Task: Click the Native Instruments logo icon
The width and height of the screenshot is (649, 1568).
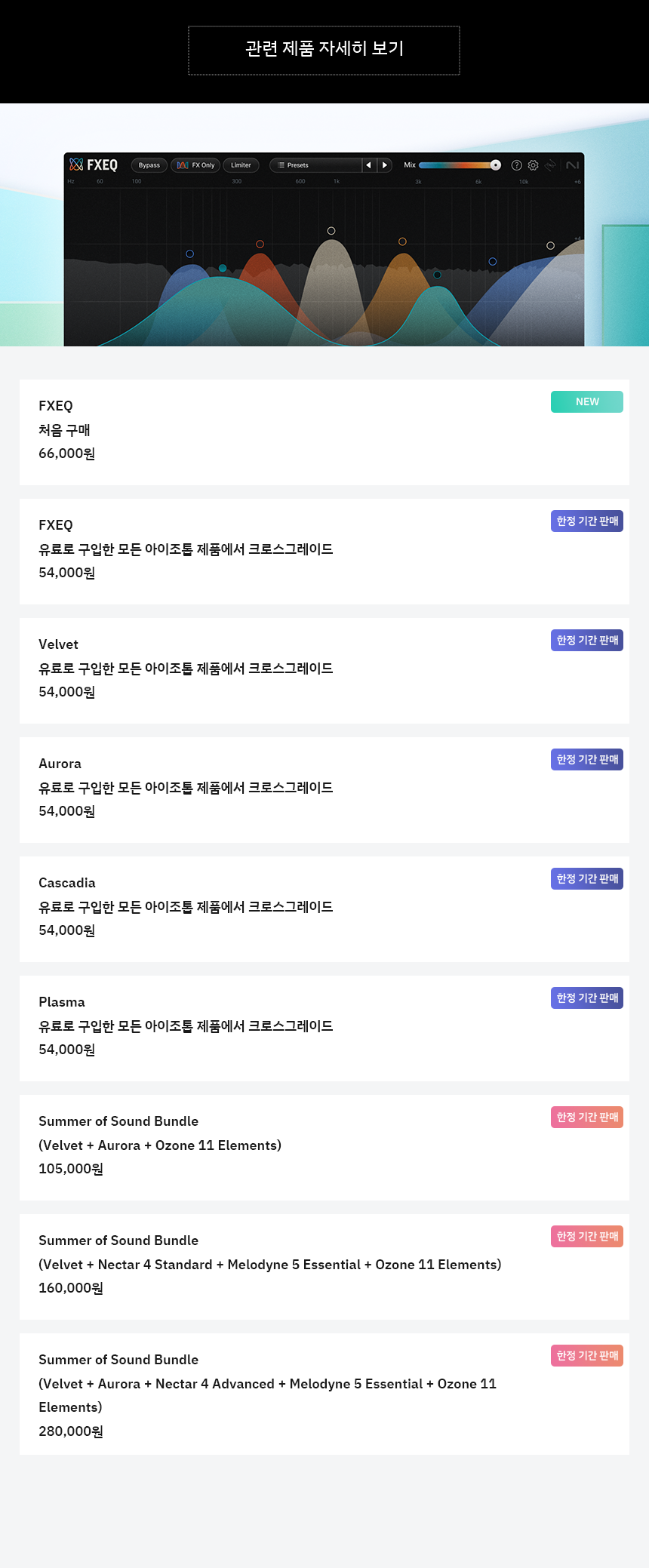Action: coord(573,165)
